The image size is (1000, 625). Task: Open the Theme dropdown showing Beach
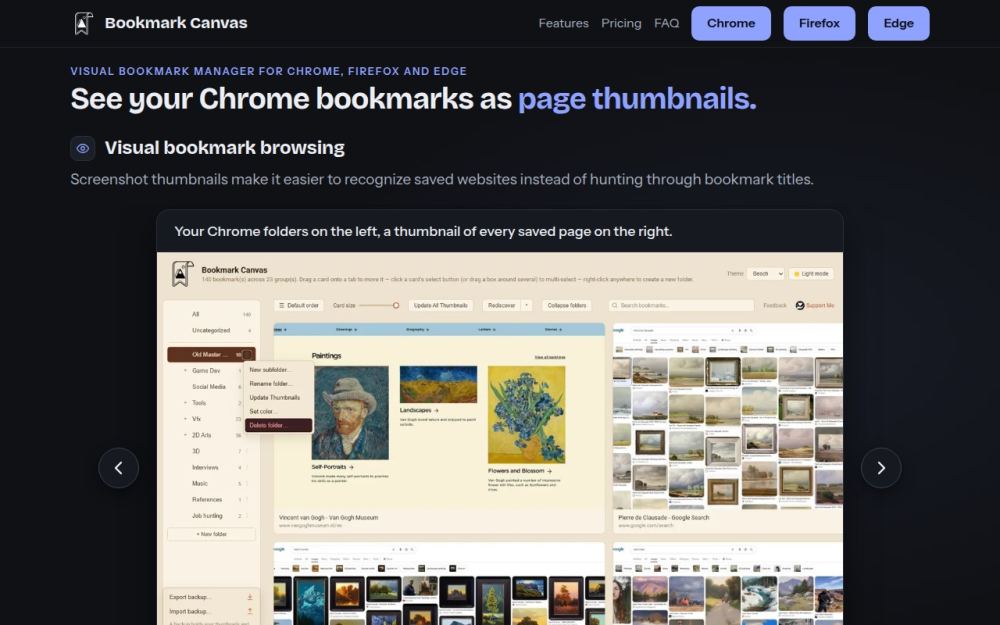[x=765, y=274]
